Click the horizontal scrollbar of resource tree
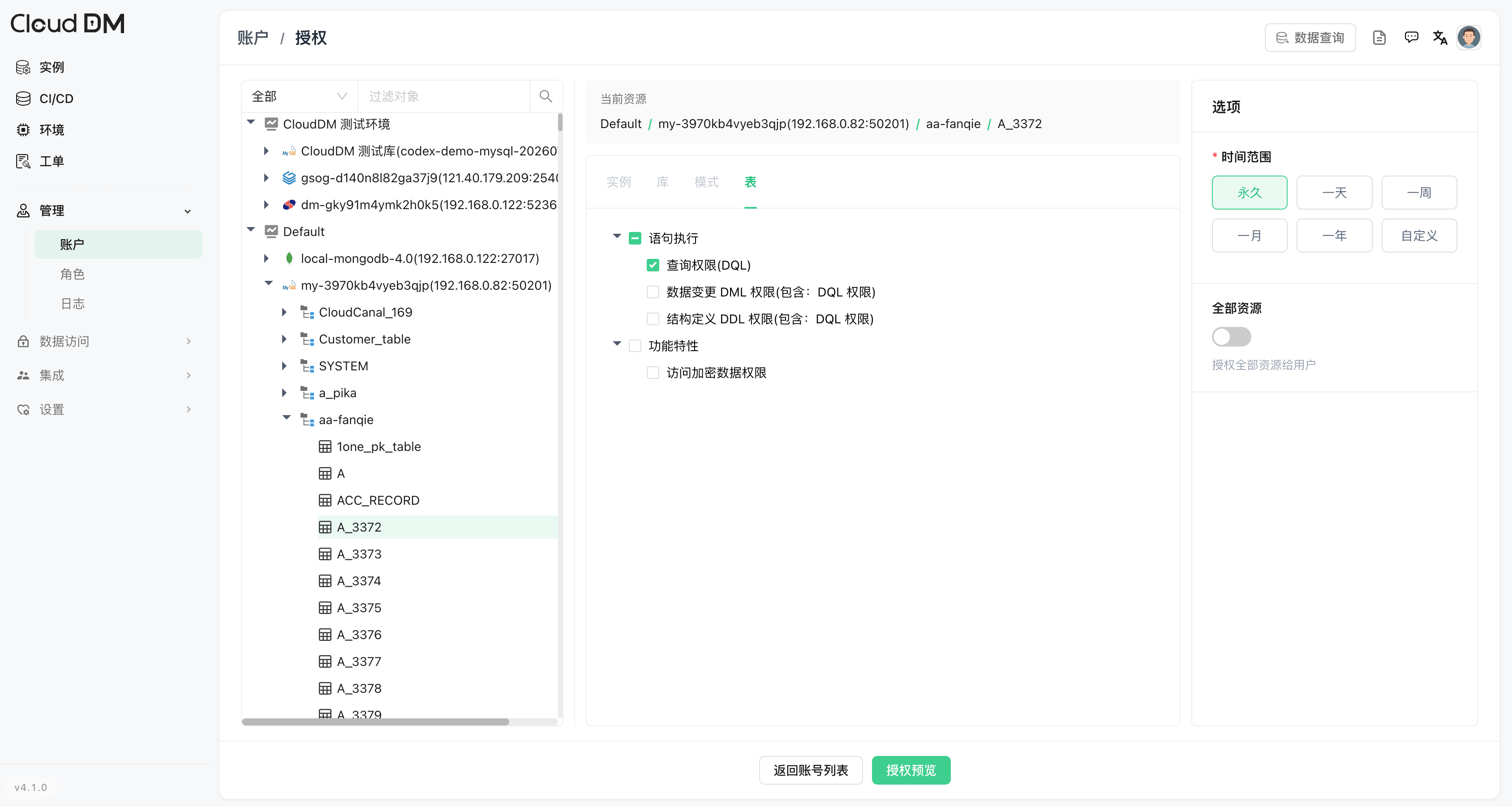This screenshot has height=807, width=1512. (x=375, y=721)
